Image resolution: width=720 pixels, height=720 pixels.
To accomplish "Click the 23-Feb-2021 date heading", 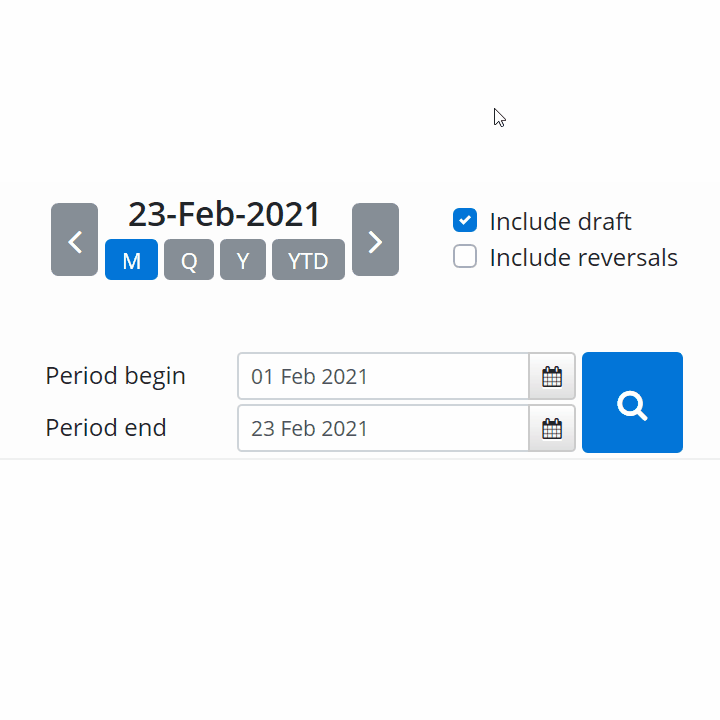I will 224,214.
